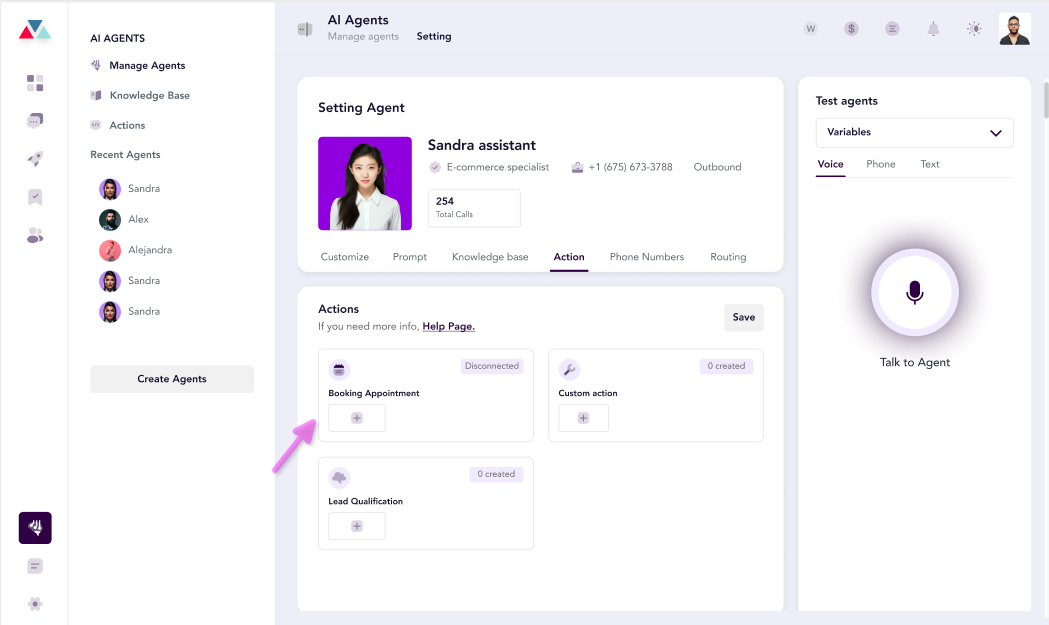Viewport: 1049px width, 625px height.
Task: Open the Prompt tab
Action: tap(409, 257)
